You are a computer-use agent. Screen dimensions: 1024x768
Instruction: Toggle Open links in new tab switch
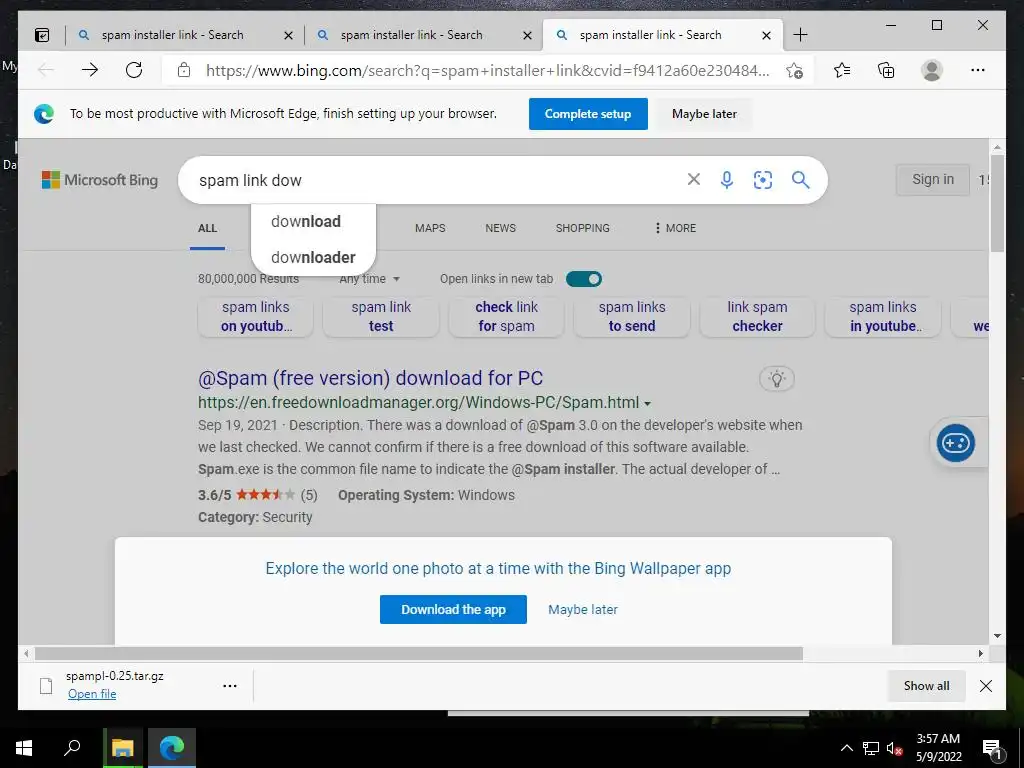click(584, 279)
